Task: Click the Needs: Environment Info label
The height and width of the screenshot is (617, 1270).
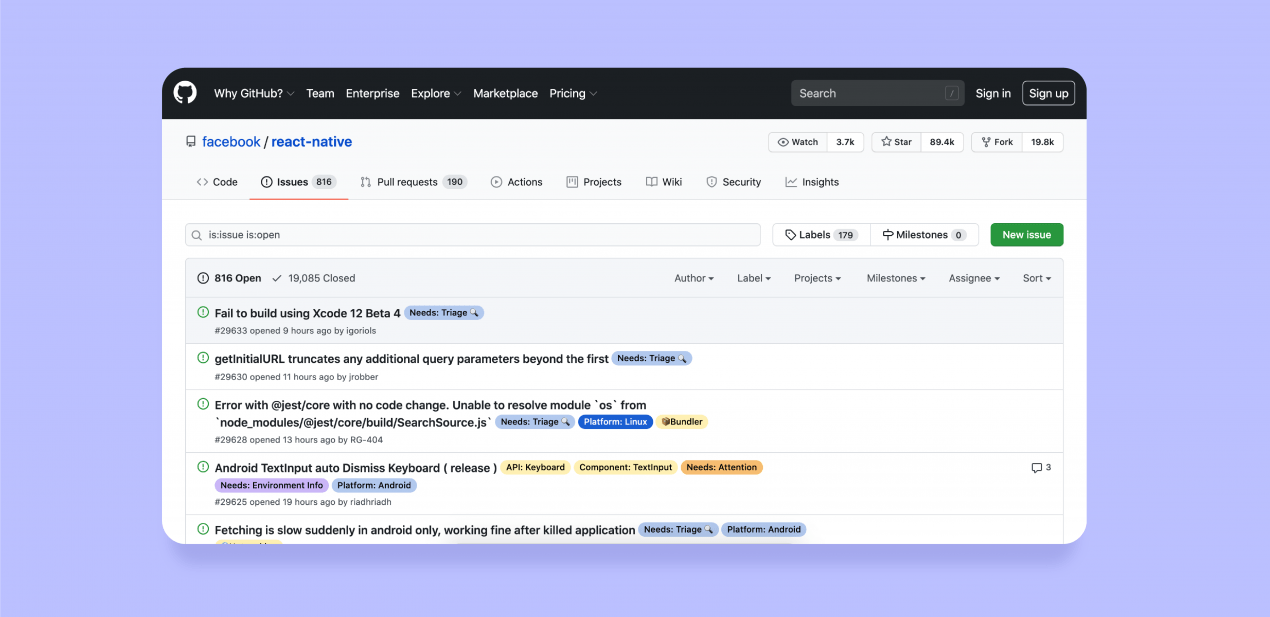Action: [x=272, y=485]
